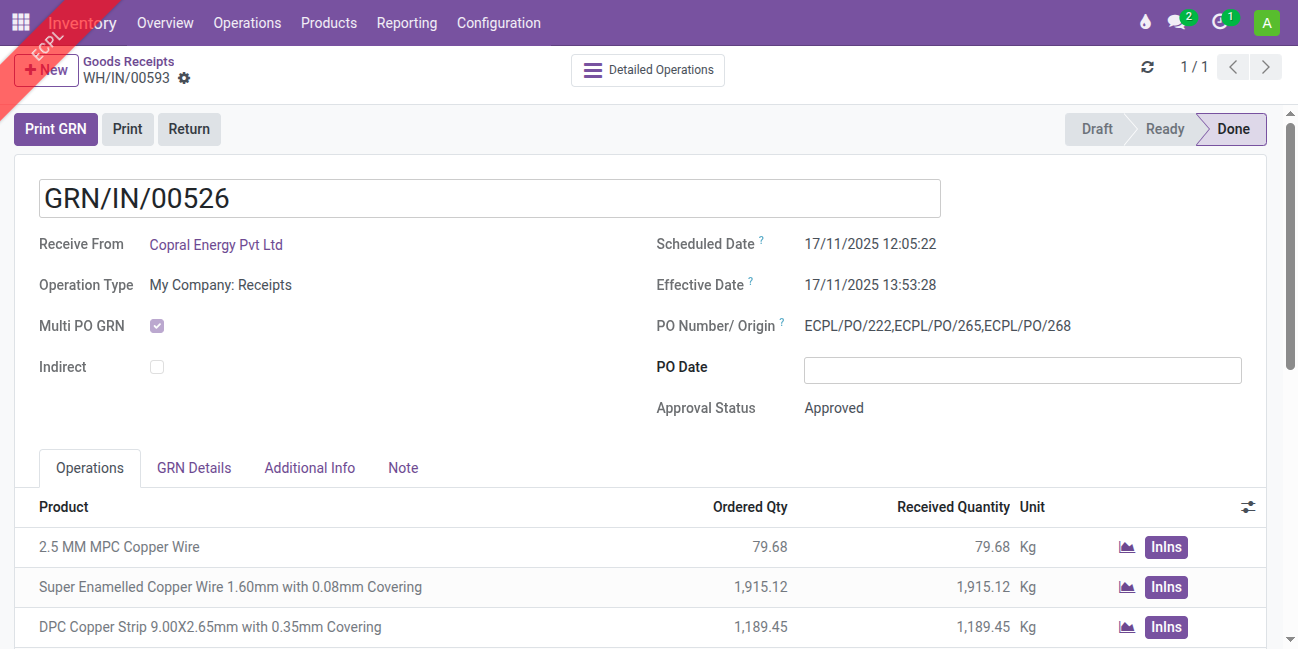Screen dimensions: 1298x649
Task: Click the droplet icon in top bar
Action: (1145, 22)
